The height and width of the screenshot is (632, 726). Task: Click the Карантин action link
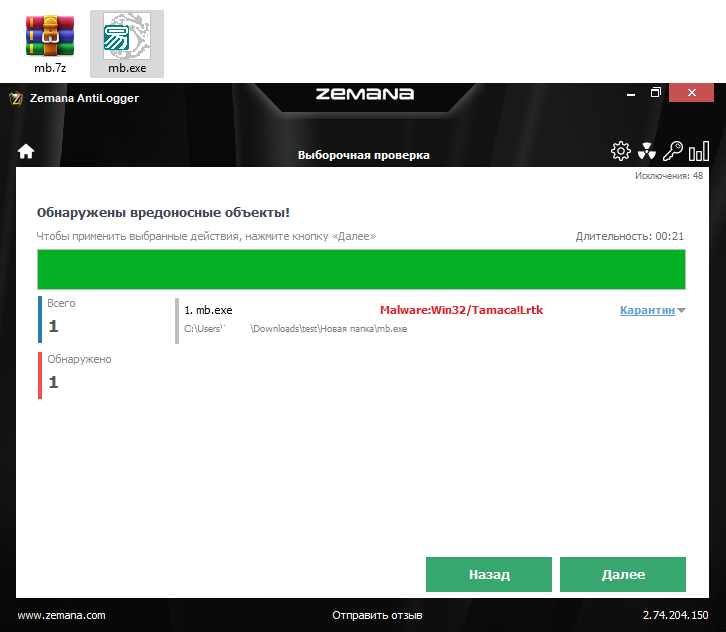647,310
